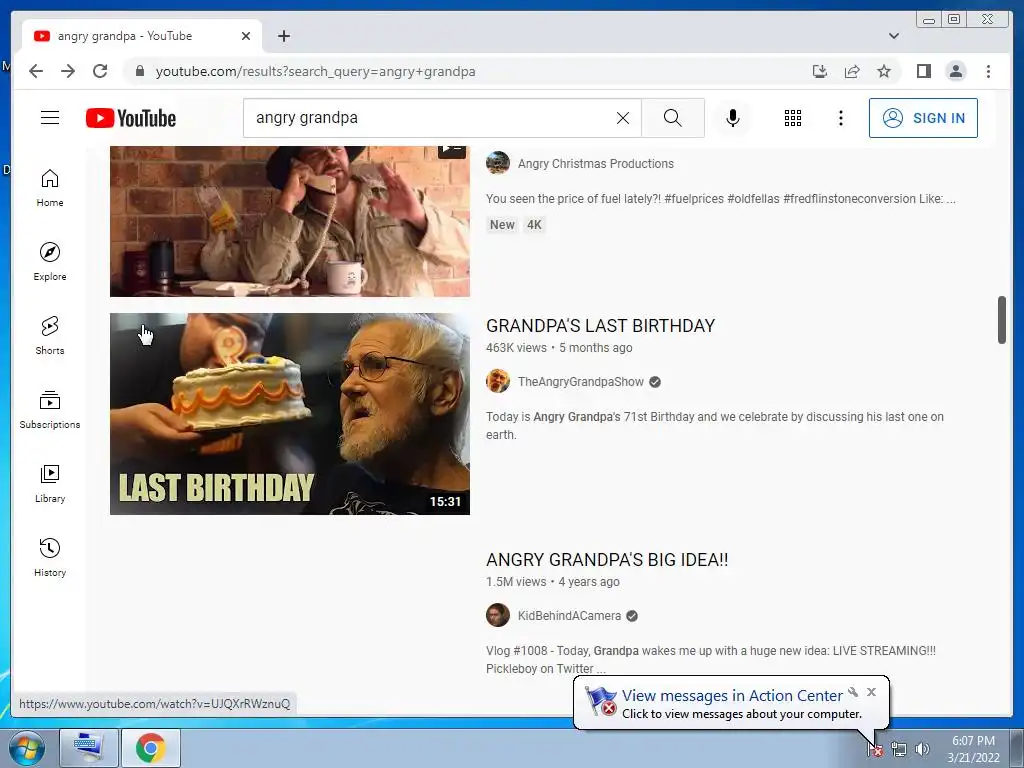The height and width of the screenshot is (768, 1024).
Task: Click Angry Christmas Productions channel avatar
Action: point(498,163)
